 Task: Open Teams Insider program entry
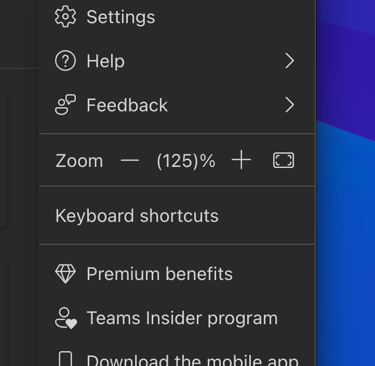(177, 318)
